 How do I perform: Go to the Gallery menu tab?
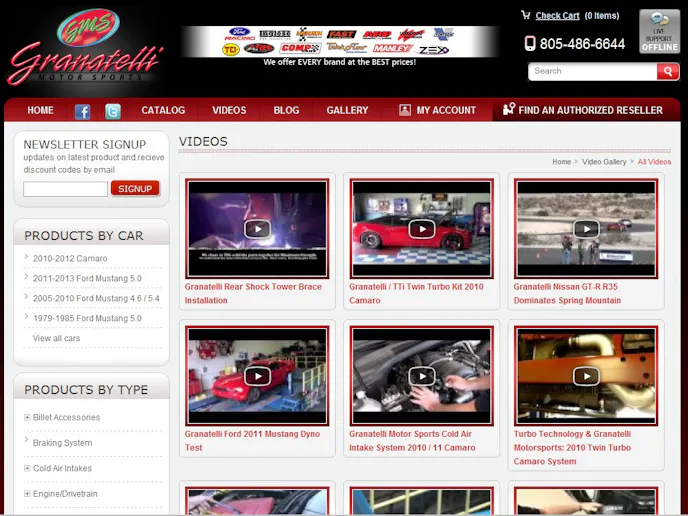click(347, 110)
